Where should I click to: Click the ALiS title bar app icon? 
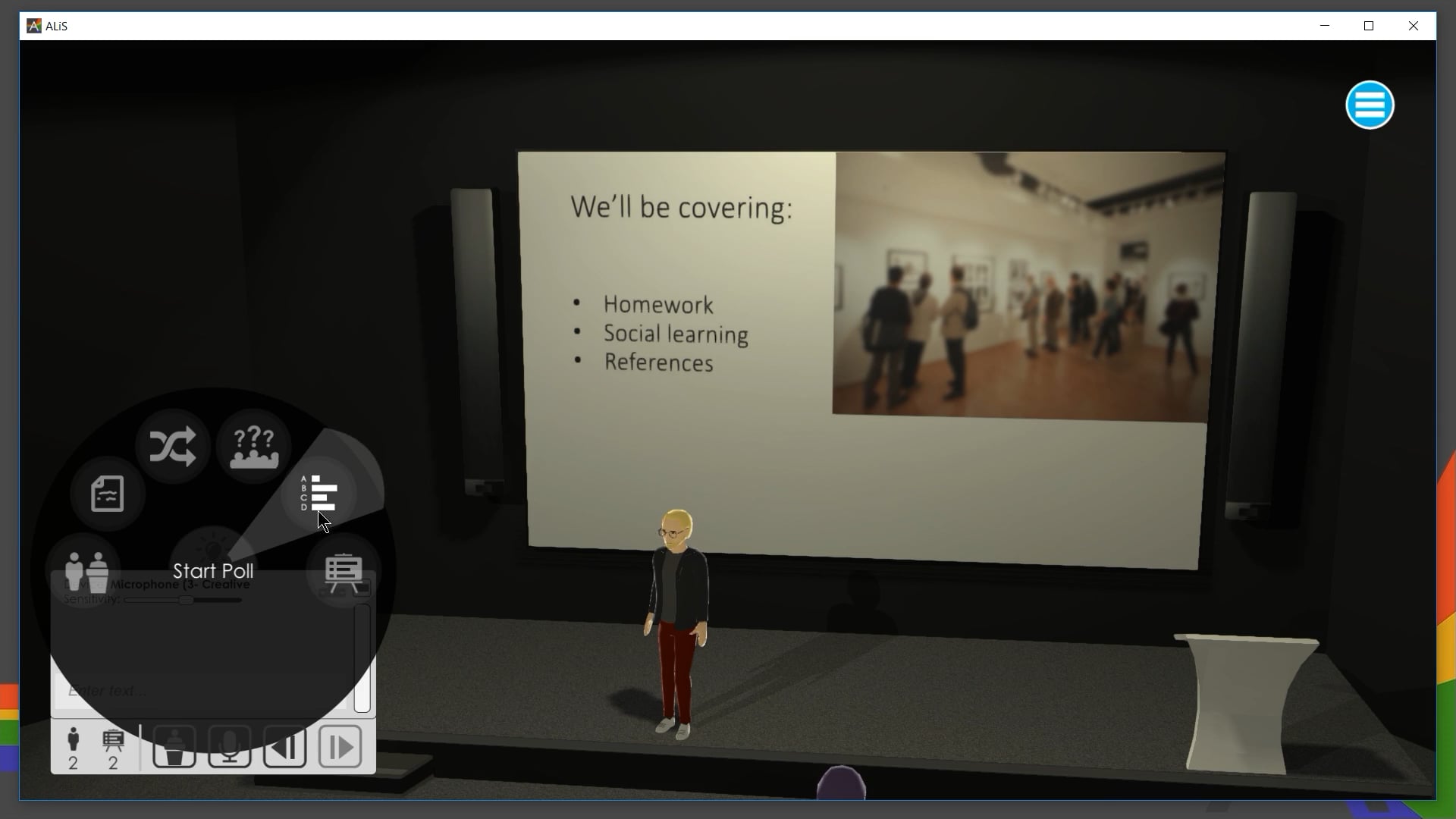(33, 25)
